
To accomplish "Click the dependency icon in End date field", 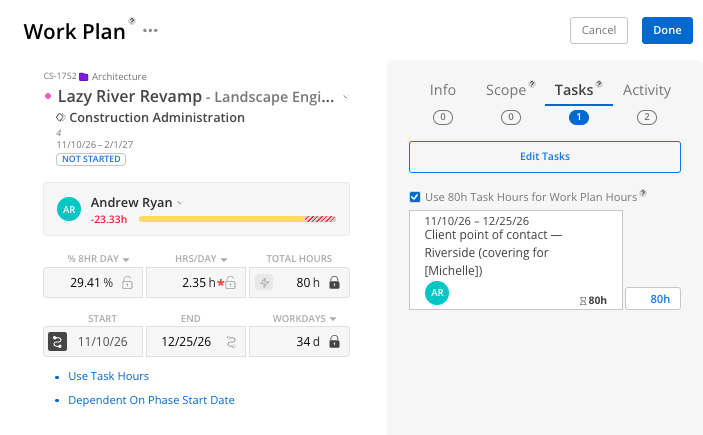I will pyautogui.click(x=231, y=342).
